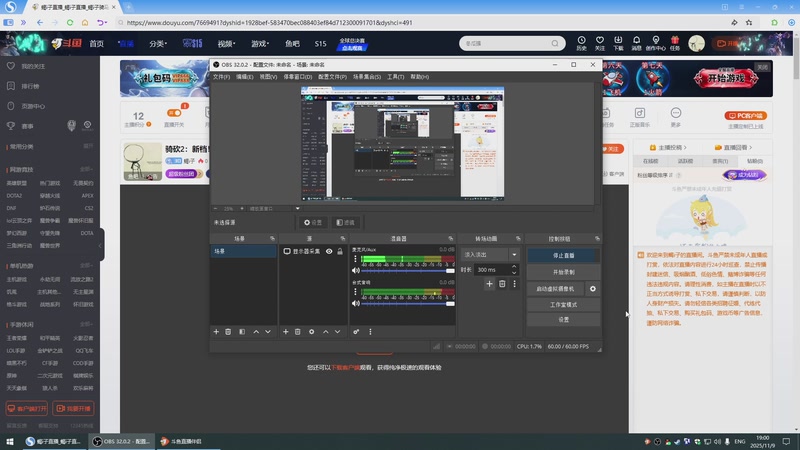Undock the scenes panel via header icon
The image size is (800, 450).
(x=272, y=239)
